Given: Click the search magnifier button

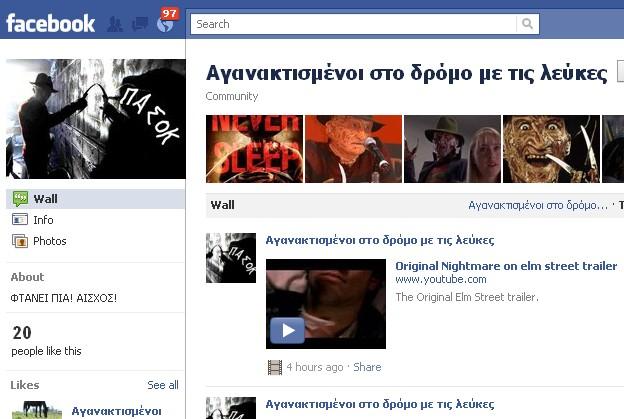Looking at the screenshot, I should pos(527,24).
